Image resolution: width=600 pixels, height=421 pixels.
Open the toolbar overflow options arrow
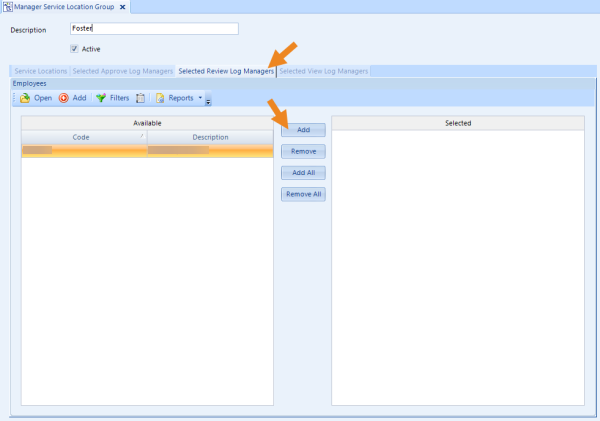(208, 102)
